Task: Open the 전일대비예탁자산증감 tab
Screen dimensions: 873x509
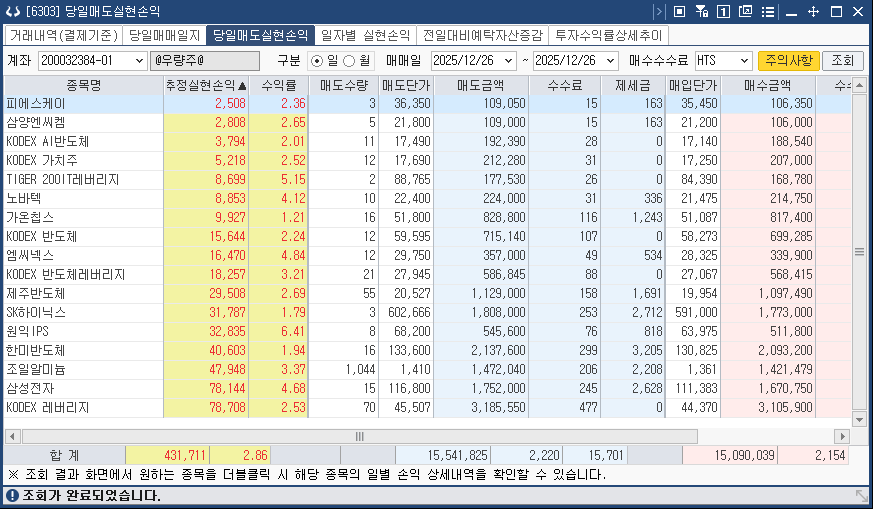Action: 482,35
